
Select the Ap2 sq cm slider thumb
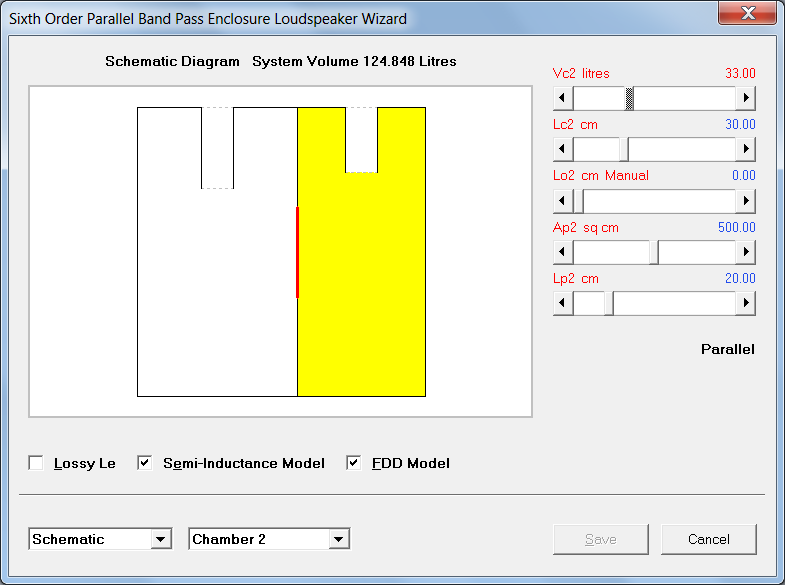click(654, 252)
